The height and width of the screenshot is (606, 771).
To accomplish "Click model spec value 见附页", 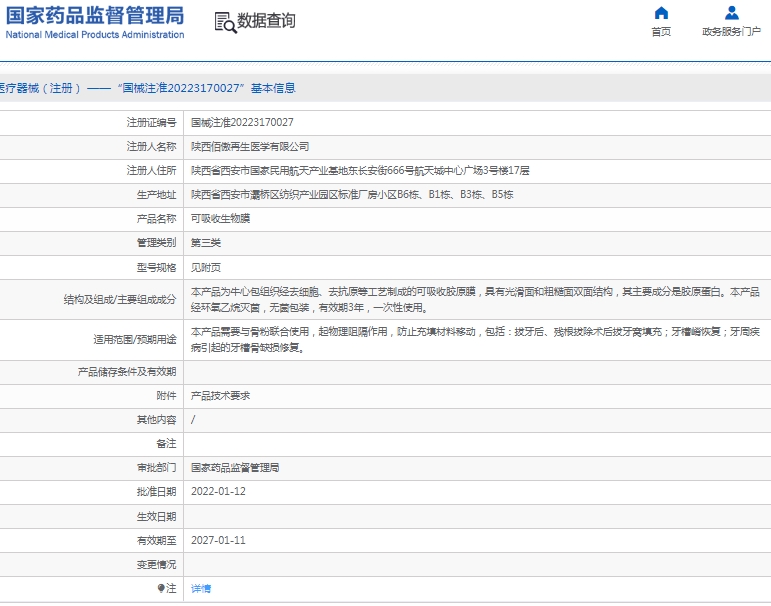I will (x=206, y=268).
